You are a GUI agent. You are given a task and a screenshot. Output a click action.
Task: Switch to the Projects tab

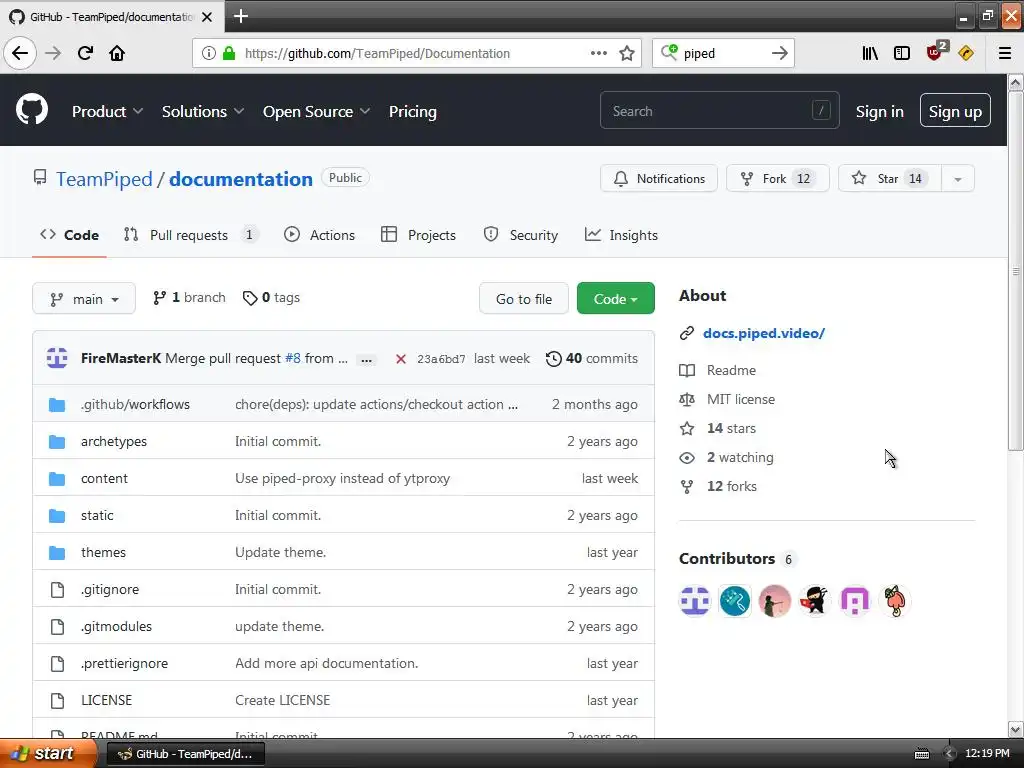419,235
